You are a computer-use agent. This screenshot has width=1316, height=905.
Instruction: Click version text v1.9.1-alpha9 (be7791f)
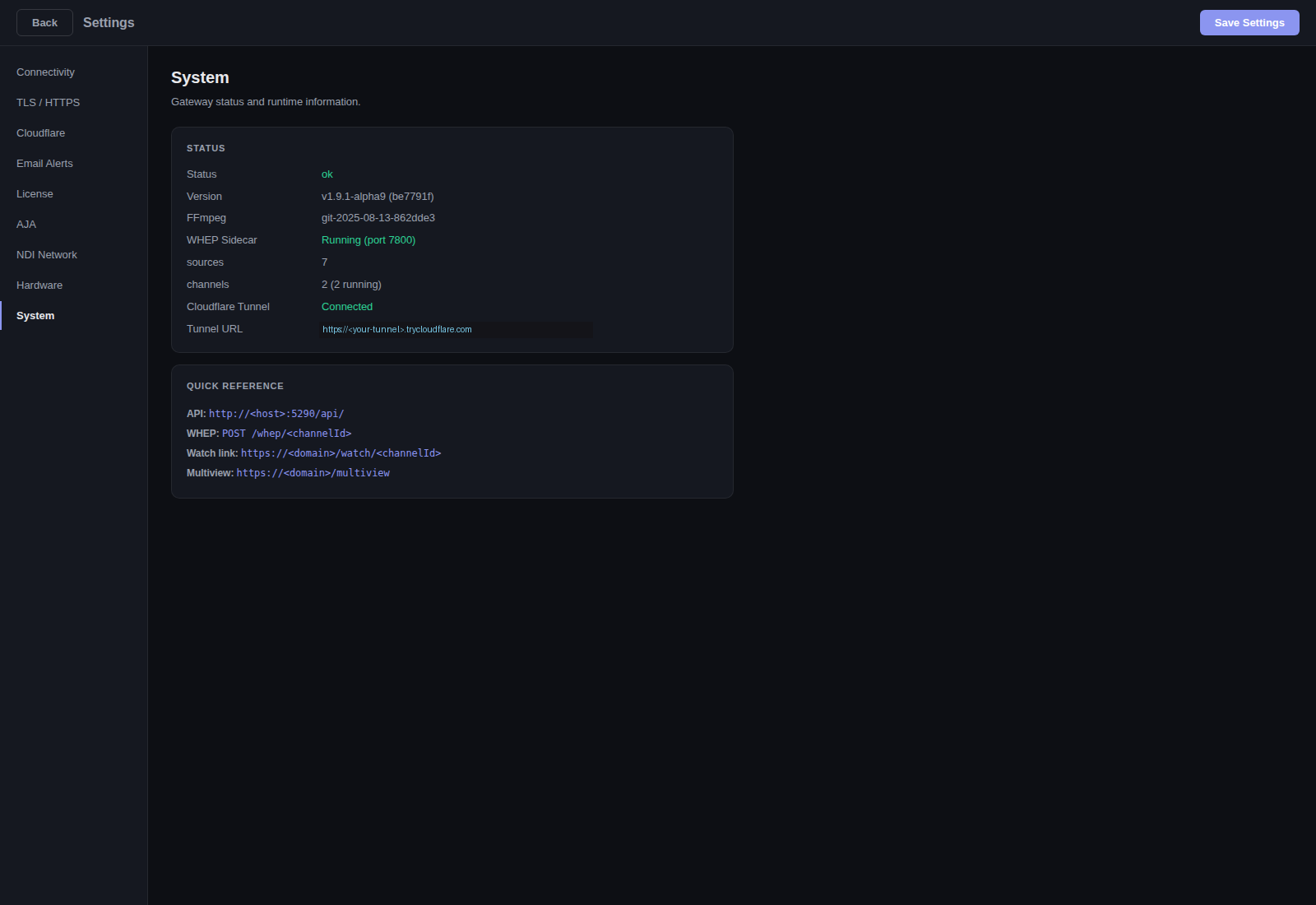tap(378, 197)
